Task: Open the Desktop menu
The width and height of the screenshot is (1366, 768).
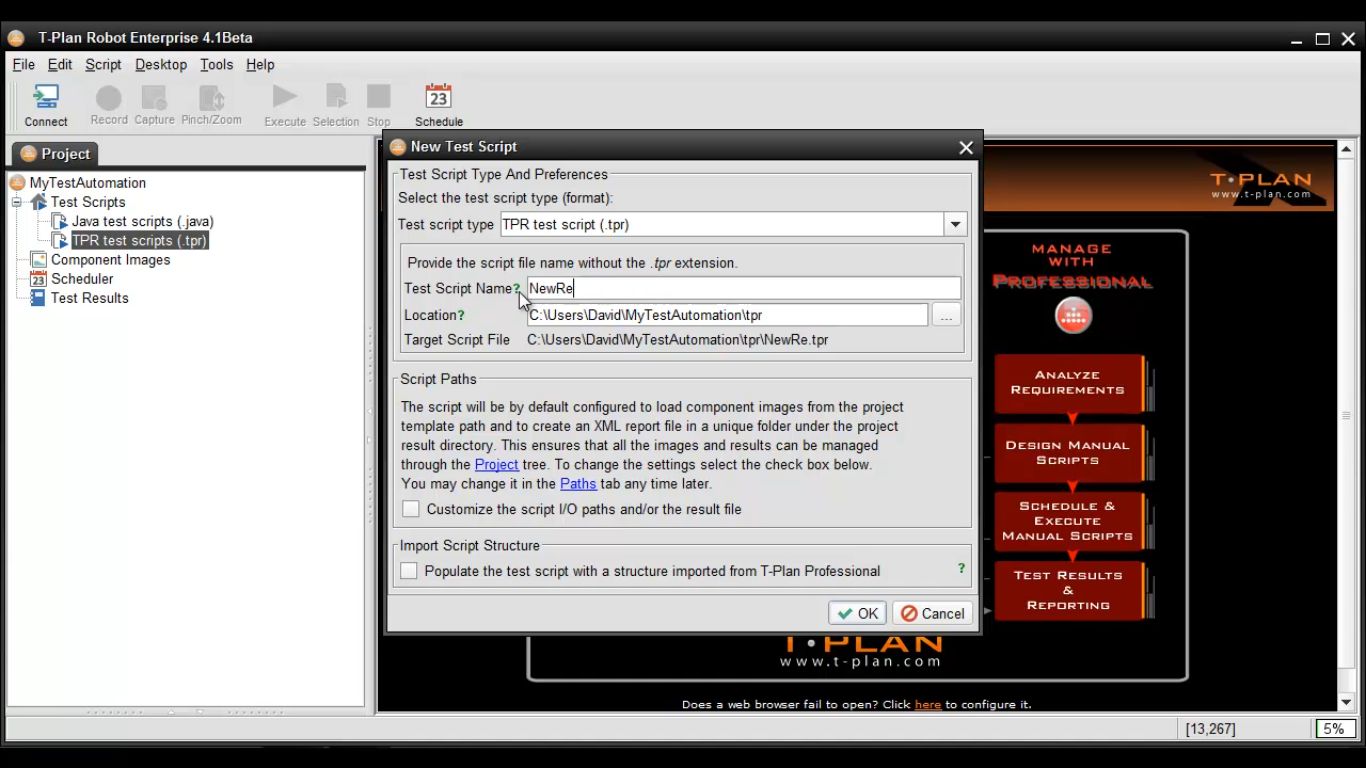Action: pyautogui.click(x=161, y=64)
